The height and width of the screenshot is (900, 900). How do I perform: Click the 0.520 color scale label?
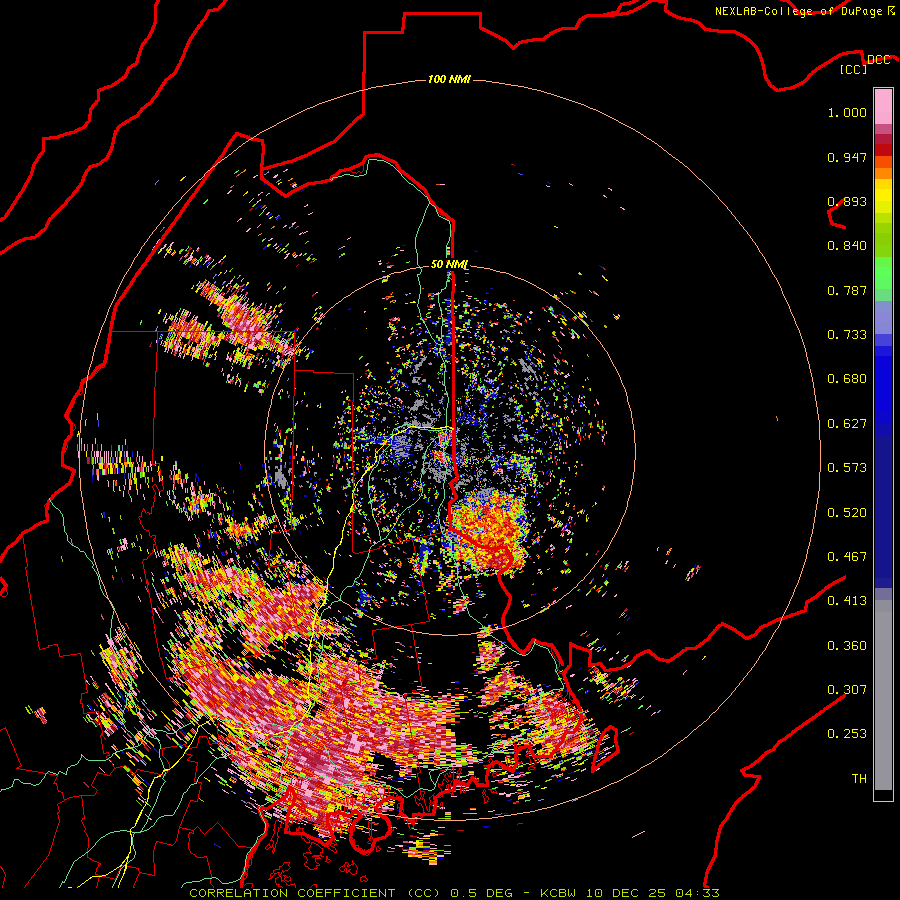point(847,513)
